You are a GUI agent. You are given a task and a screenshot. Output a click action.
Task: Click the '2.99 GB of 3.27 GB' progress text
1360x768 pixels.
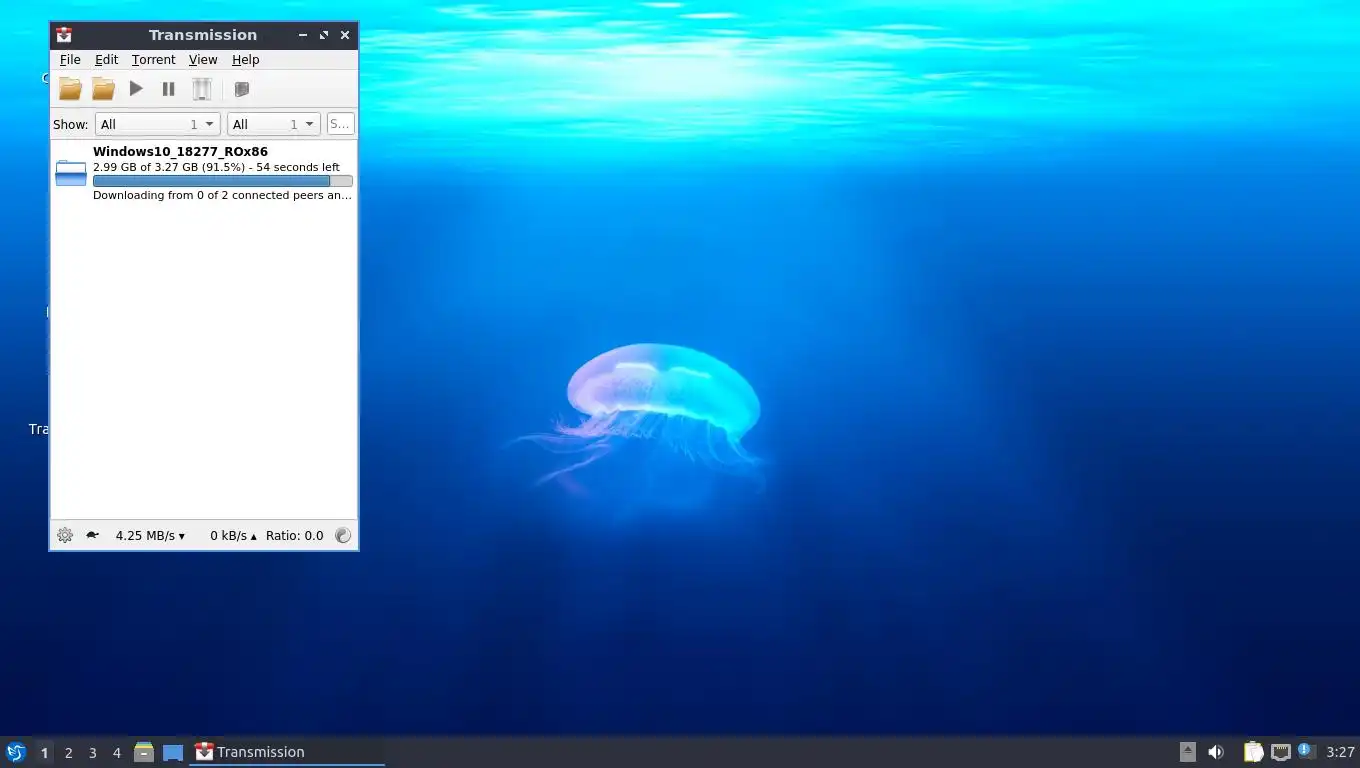pos(145,167)
